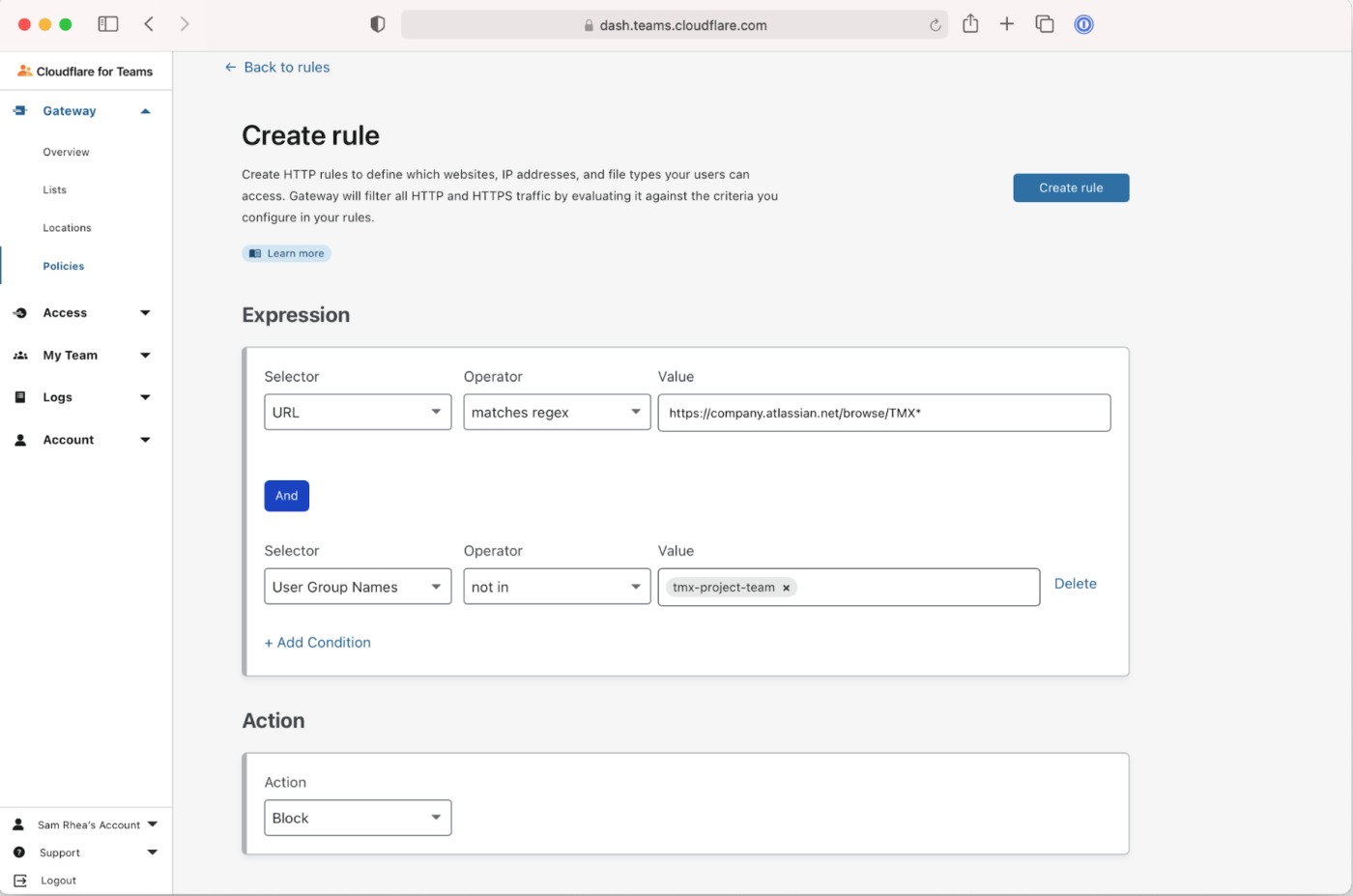Click the + Add Condition link
Image resolution: width=1353 pixels, height=896 pixels.
point(318,643)
